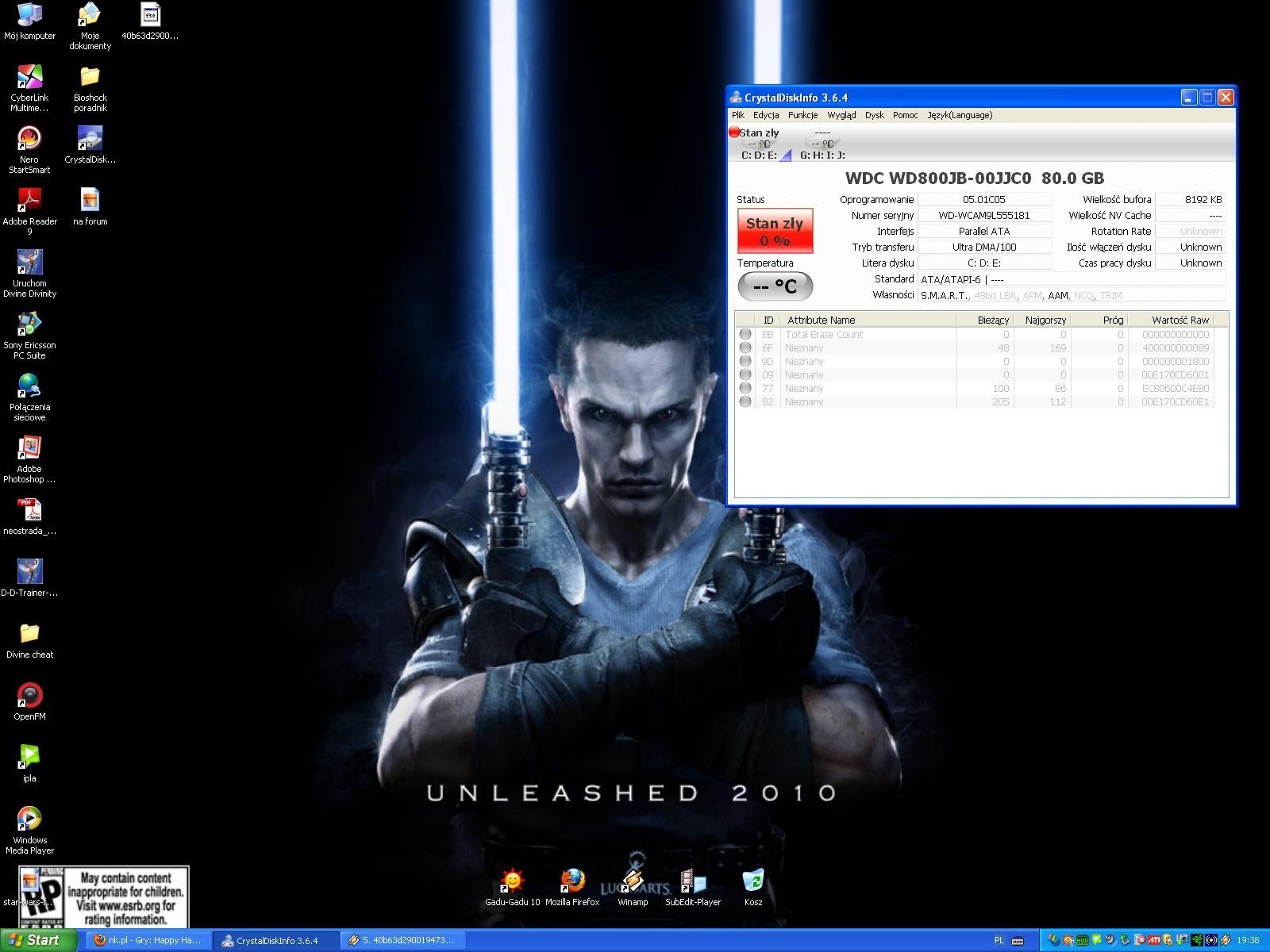Viewport: 1270px width, 952px height.
Task: Launch CrystalDiskInfo desktop shortcut
Action: [90, 145]
